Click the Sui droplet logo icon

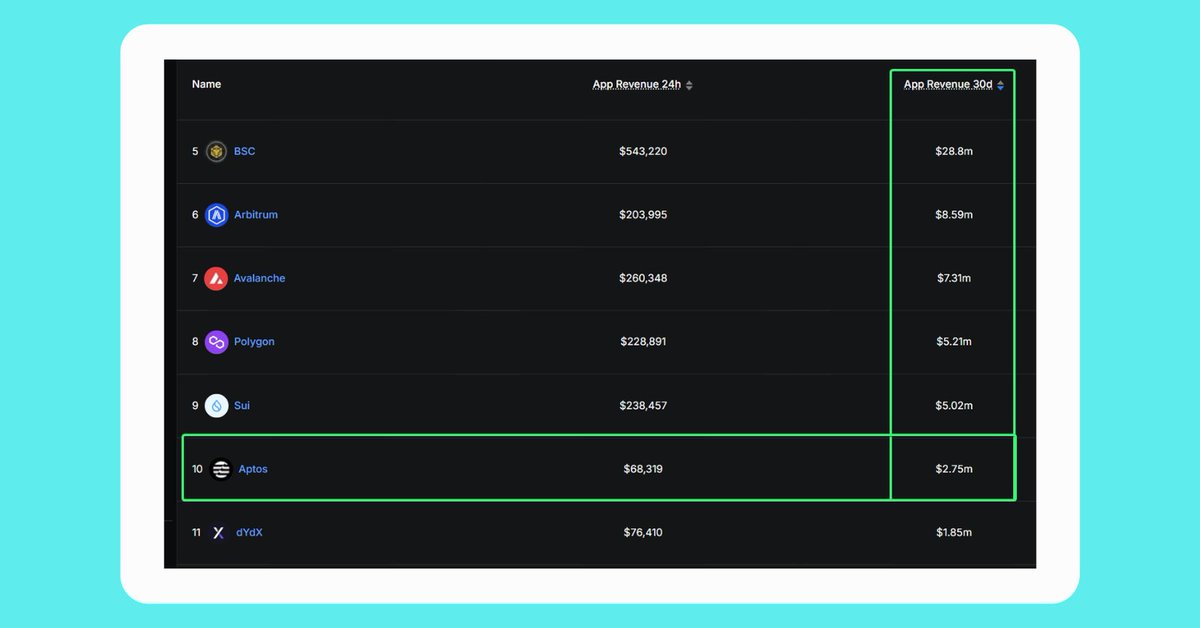[x=216, y=406]
